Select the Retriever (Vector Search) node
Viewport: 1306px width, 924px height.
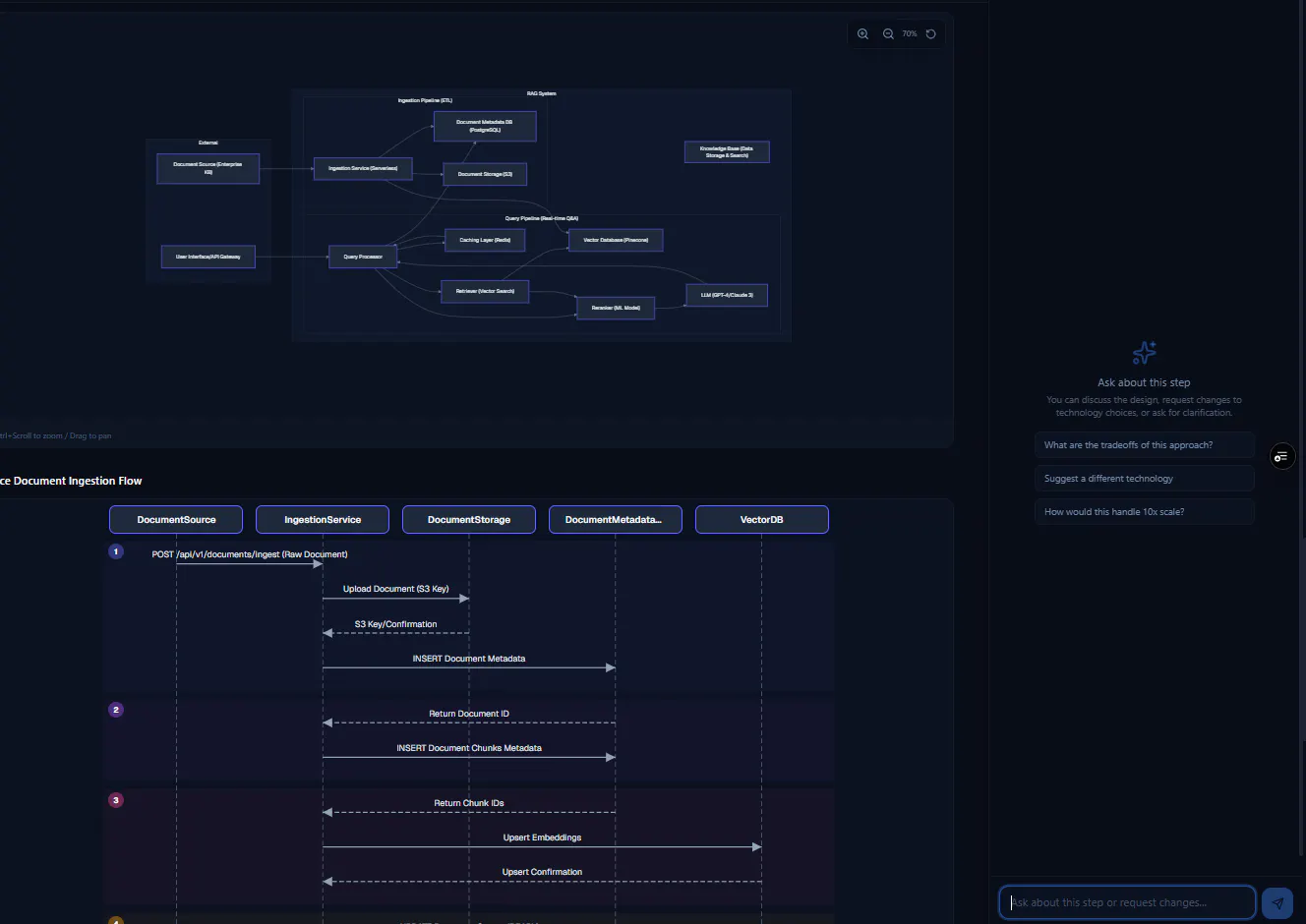(x=485, y=291)
